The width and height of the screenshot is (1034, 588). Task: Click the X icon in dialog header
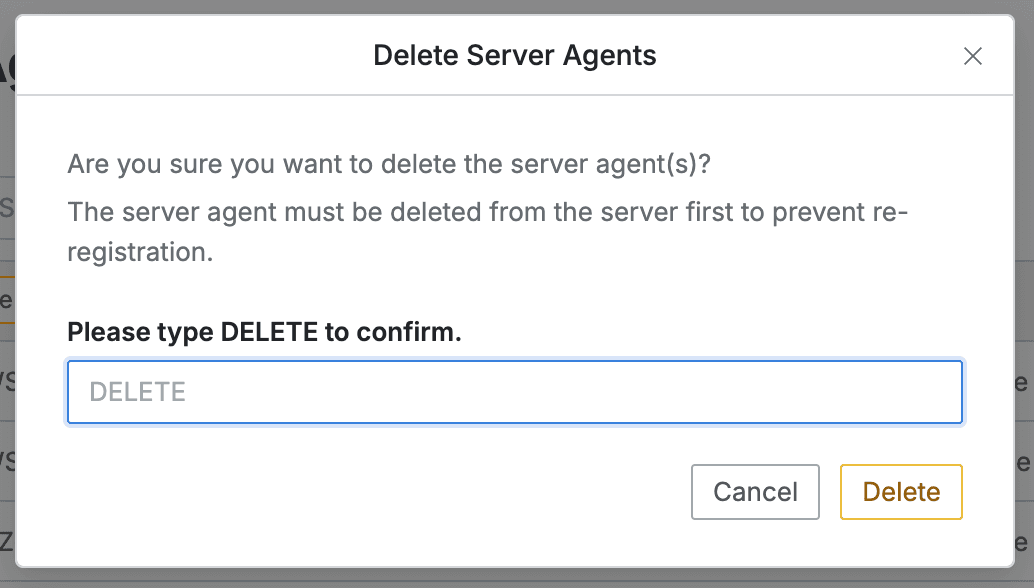coord(972,56)
